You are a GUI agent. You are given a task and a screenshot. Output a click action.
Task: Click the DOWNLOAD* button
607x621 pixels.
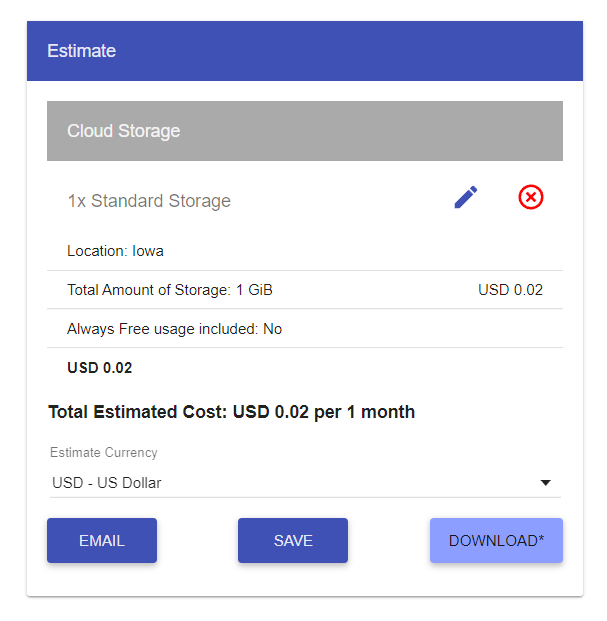pos(496,540)
